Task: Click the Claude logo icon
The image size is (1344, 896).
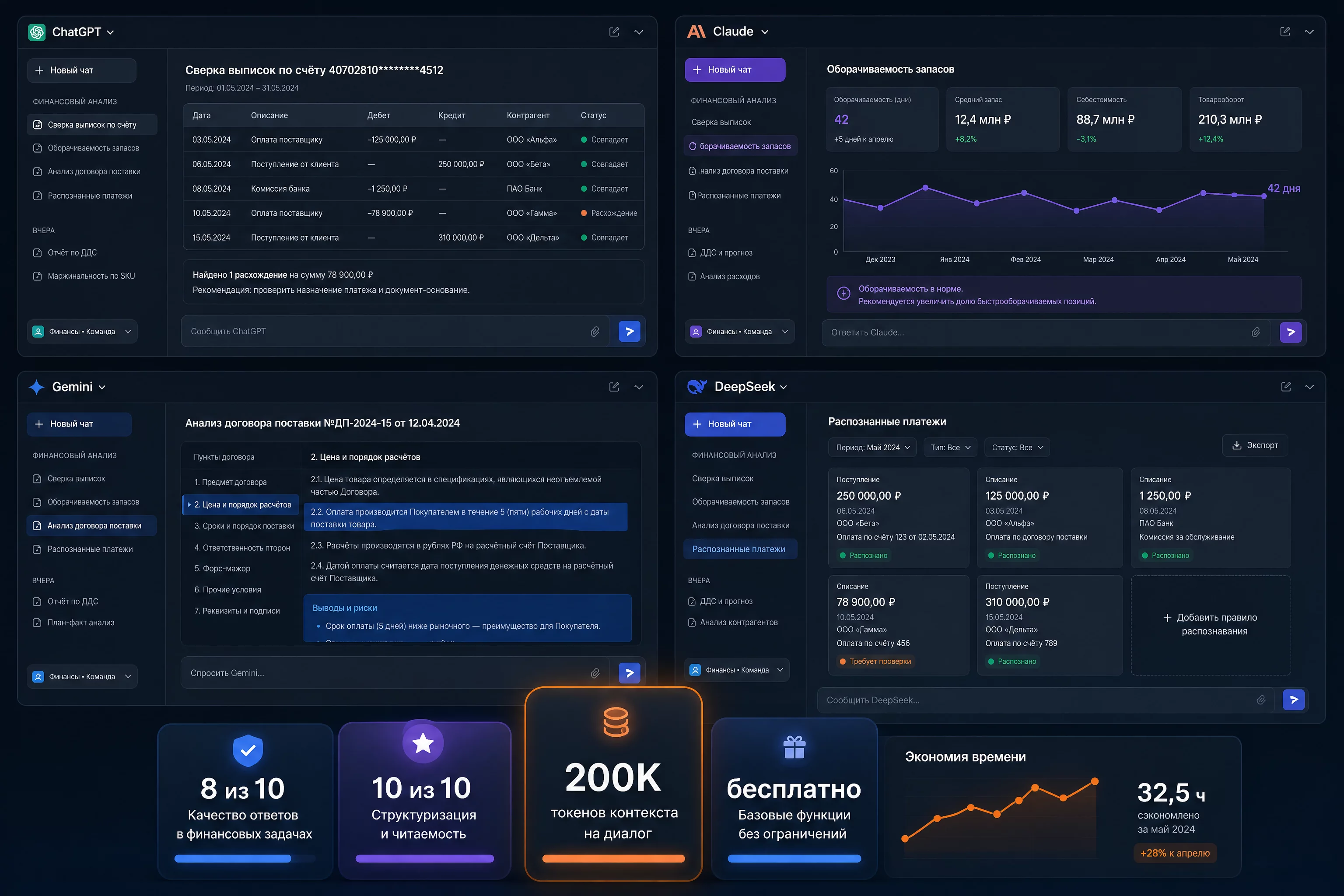Action: 696,31
